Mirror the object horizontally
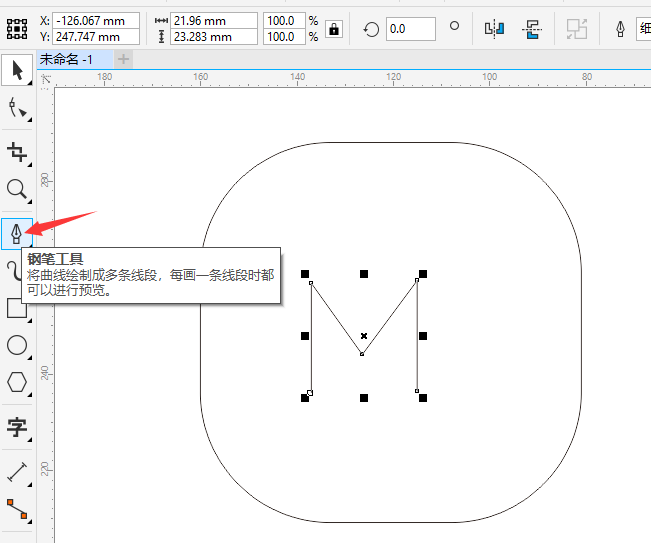The width and height of the screenshot is (651, 543). tap(493, 29)
